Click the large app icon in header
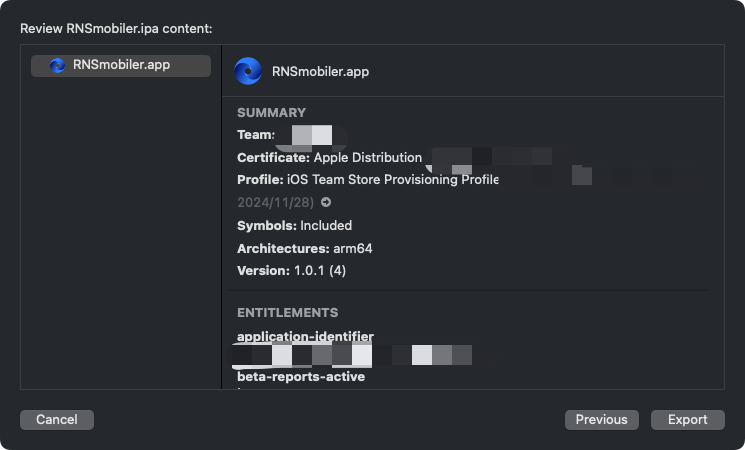The height and width of the screenshot is (450, 745). pos(248,71)
